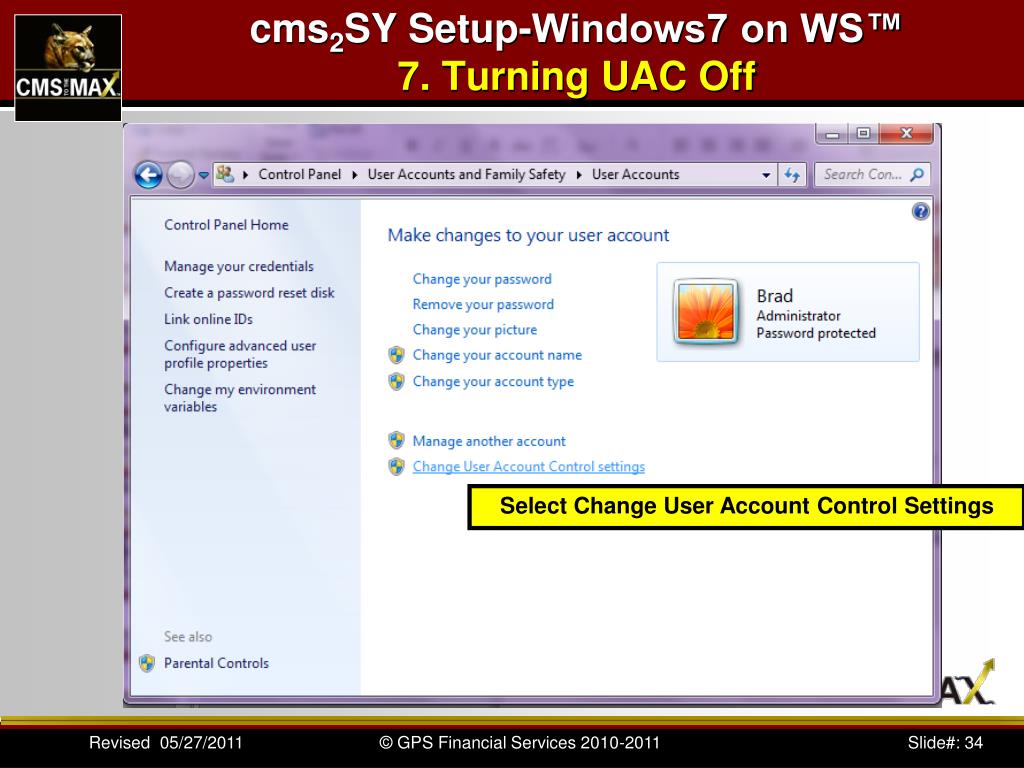Click Change your password link
The image size is (1024, 768).
coord(482,279)
